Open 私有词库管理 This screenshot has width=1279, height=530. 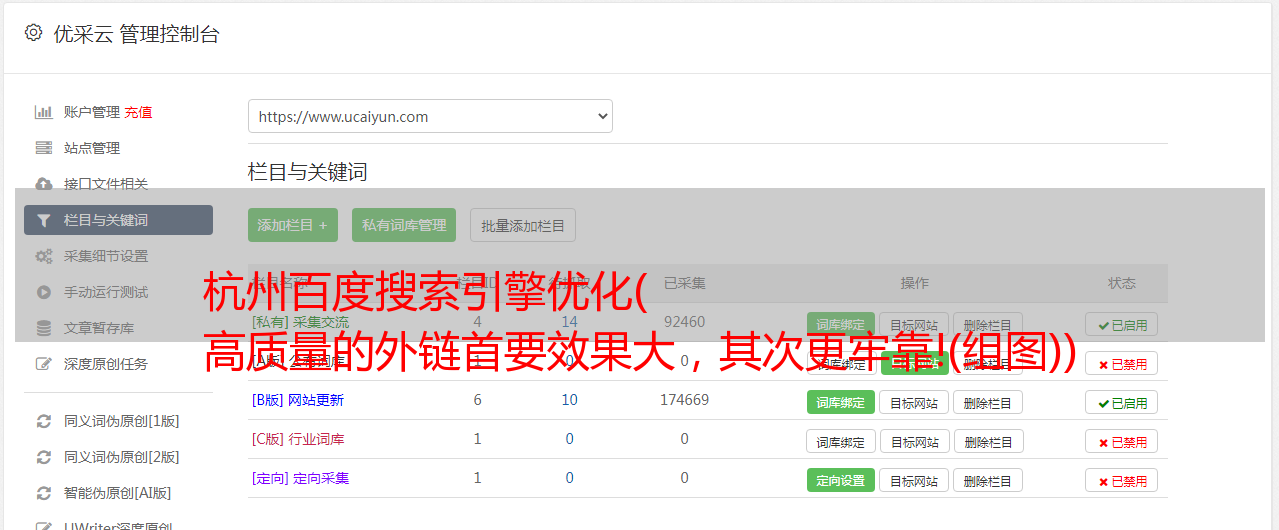click(405, 225)
